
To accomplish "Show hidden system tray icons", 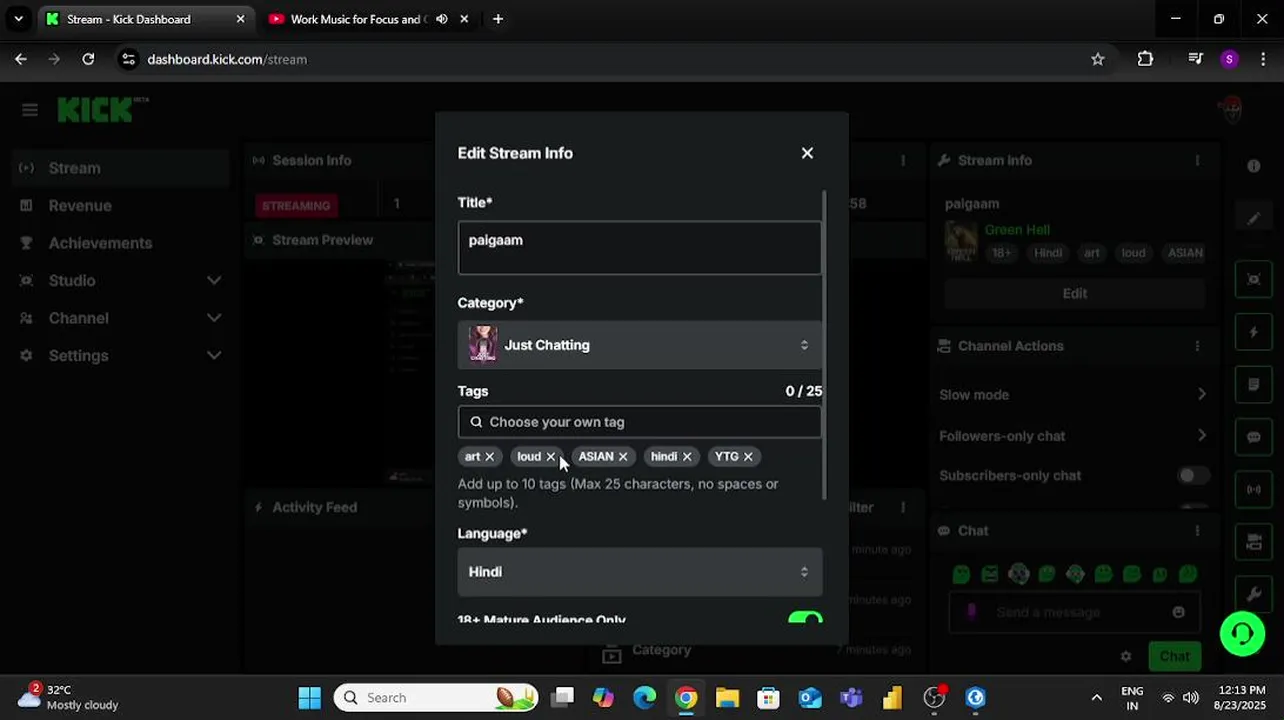I will [x=1097, y=698].
